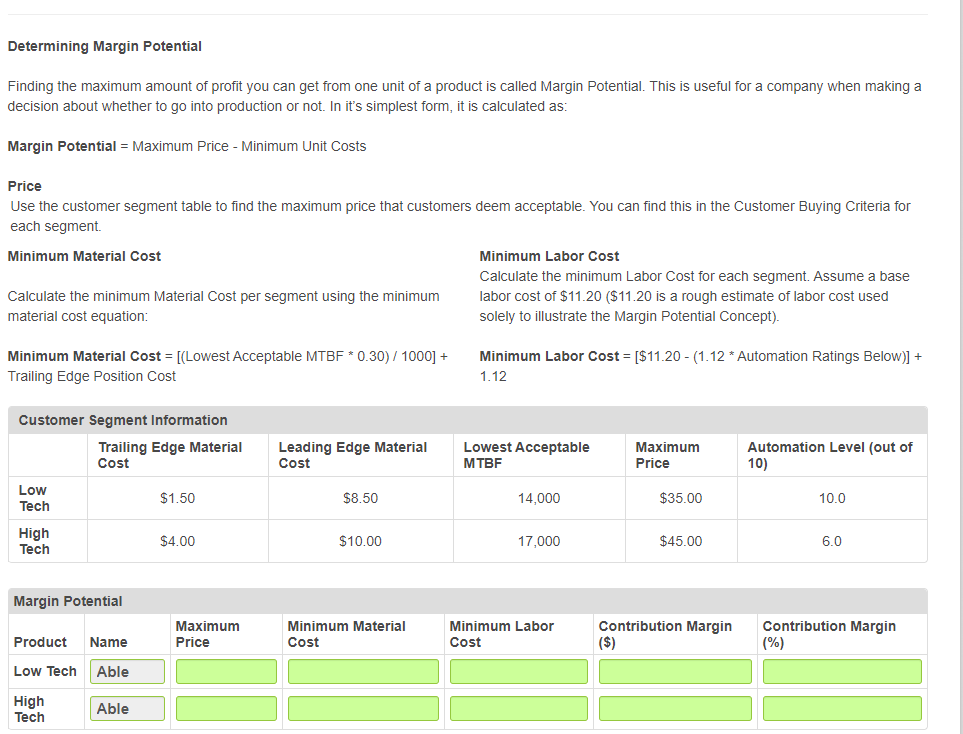Click the Low Tech Minimum Labor Cost field
963x734 pixels.
(x=517, y=671)
